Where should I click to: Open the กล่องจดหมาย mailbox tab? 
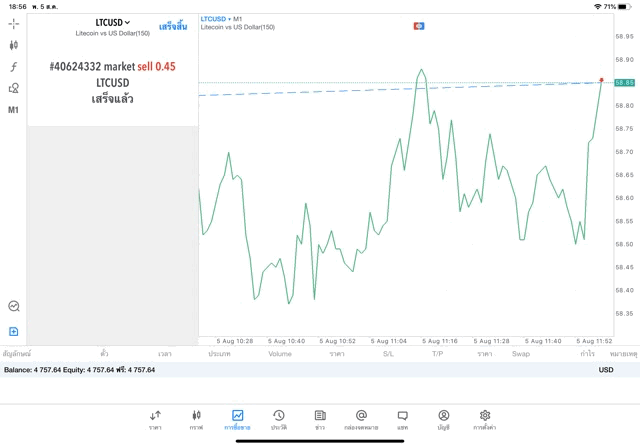coord(361,420)
